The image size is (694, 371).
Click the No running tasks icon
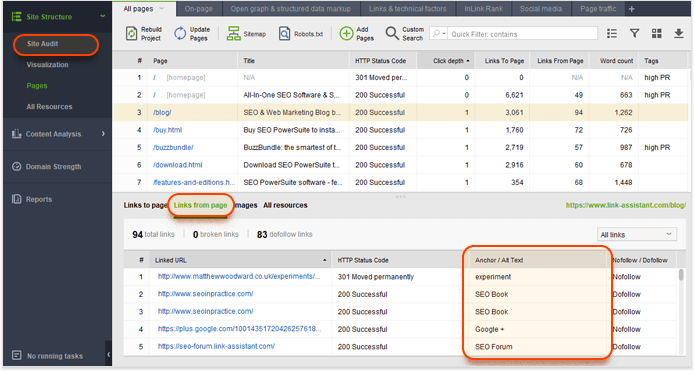point(17,356)
